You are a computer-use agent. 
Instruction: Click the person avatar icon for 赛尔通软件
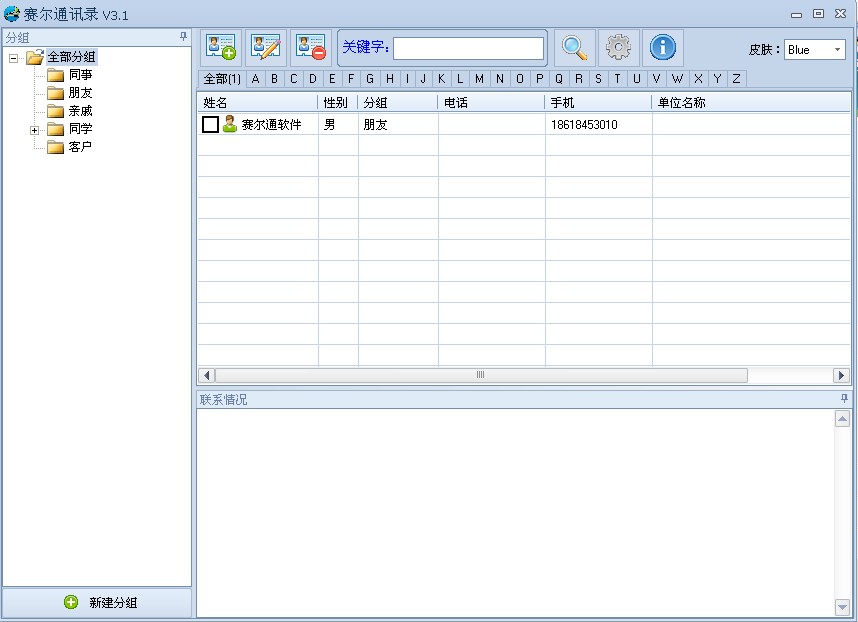(x=230, y=124)
